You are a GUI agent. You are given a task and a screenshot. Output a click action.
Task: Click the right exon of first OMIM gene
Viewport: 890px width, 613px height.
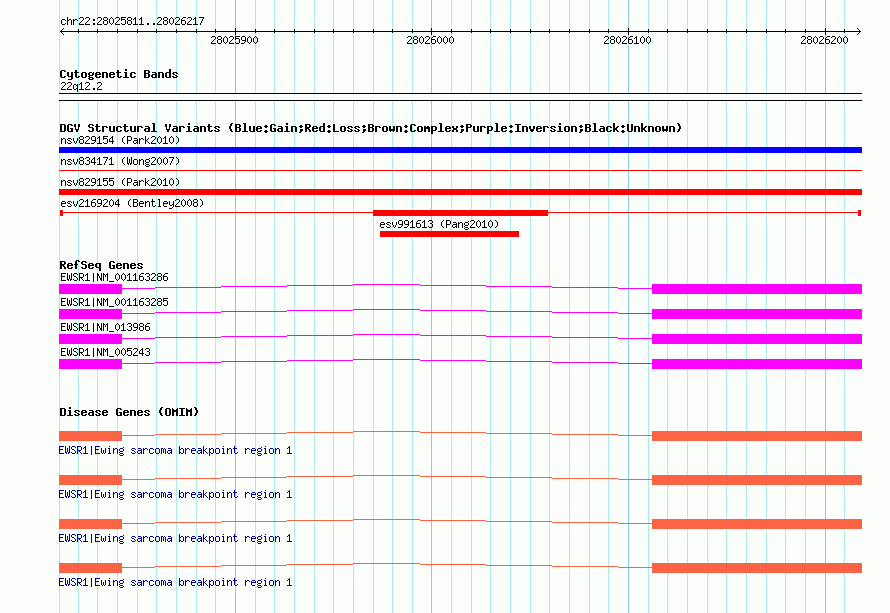tap(757, 436)
